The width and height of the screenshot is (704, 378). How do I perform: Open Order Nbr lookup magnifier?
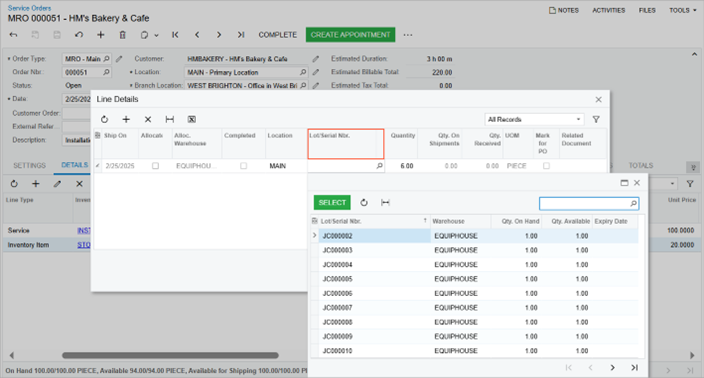coord(106,72)
